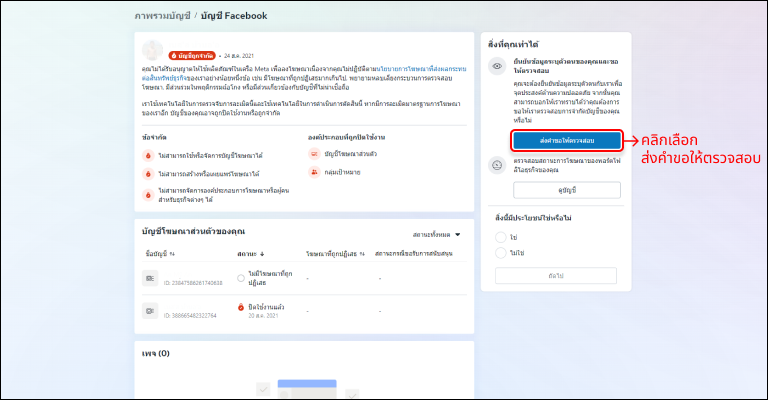This screenshot has height=400, width=768.
Task: Sort by โฆษณาที่ถูกปฏิเสธ column header
Action: [336, 254]
